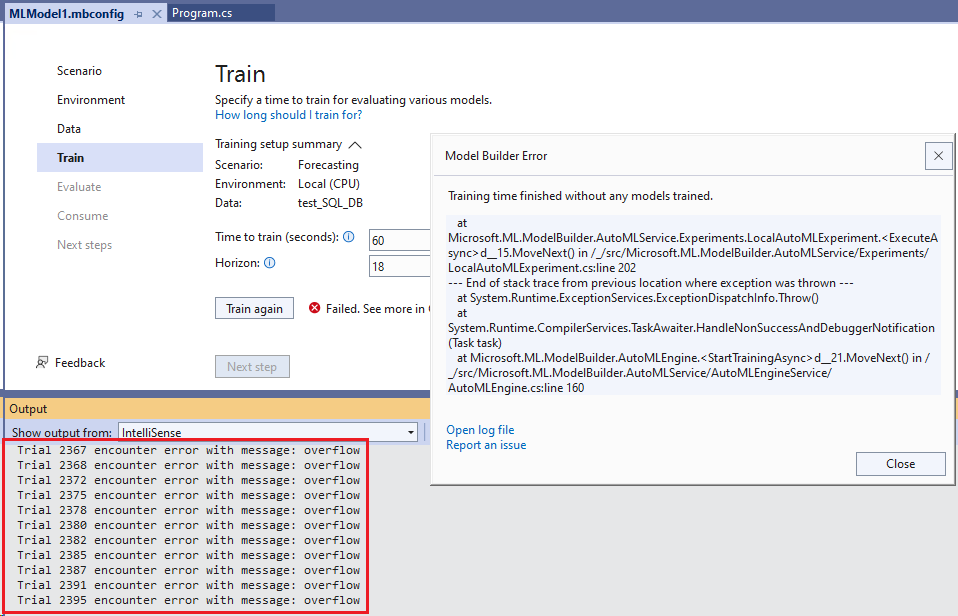958x616 pixels.
Task: Open the Next steps item
Action: 84,245
